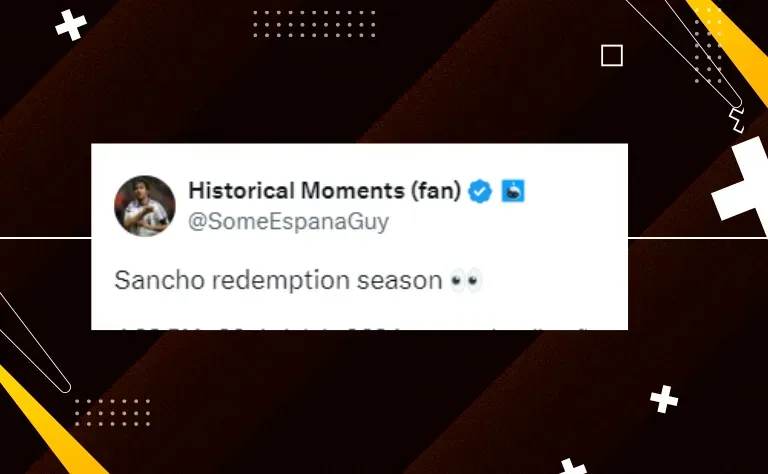
Task: Open the Historical Moments profile picture
Action: point(144,206)
